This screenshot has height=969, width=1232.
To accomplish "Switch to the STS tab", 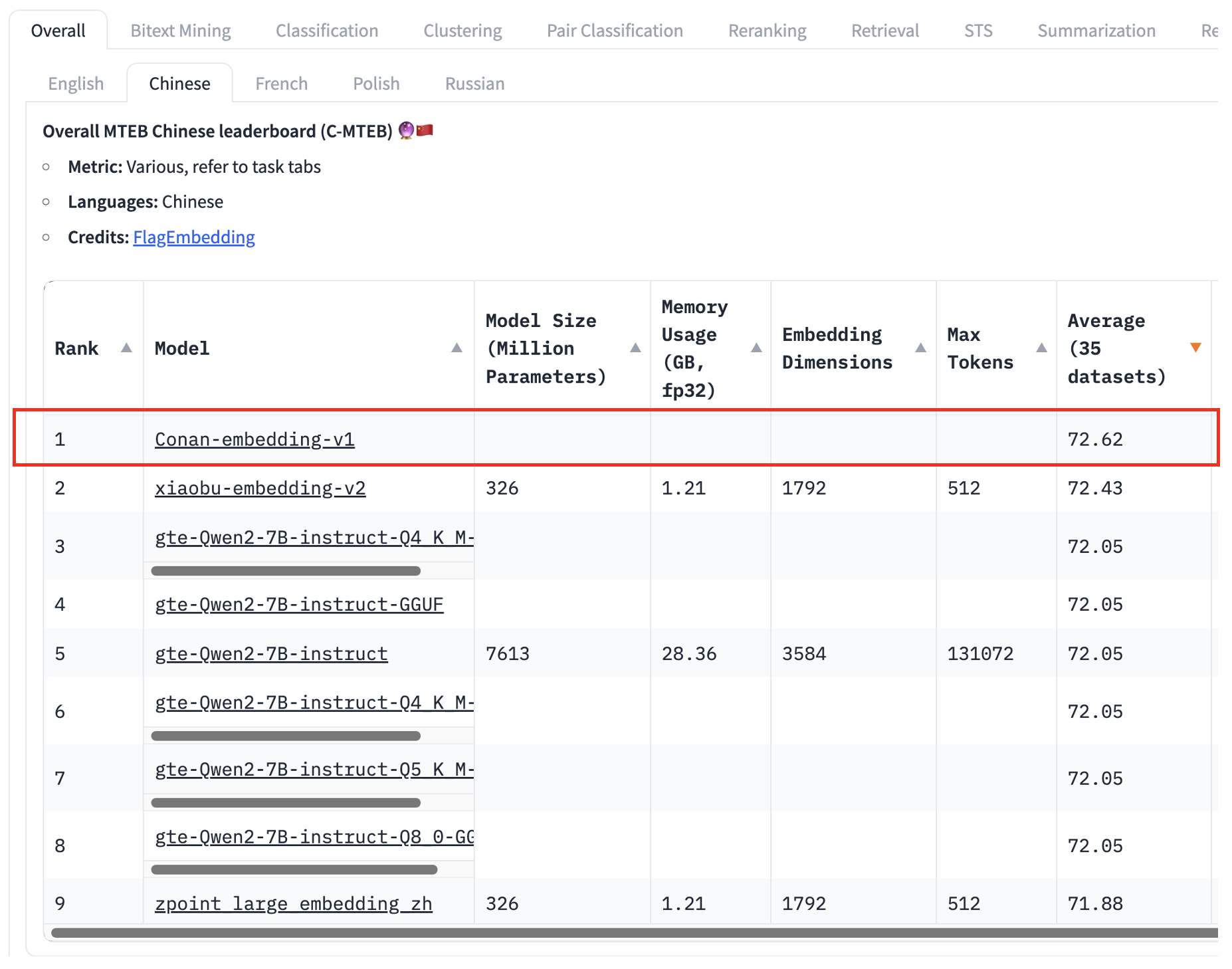I will point(977,30).
